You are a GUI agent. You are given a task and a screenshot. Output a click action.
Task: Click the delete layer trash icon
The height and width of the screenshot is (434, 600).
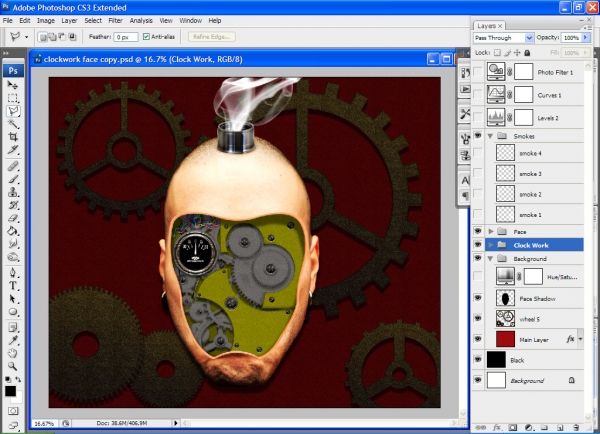(x=576, y=427)
